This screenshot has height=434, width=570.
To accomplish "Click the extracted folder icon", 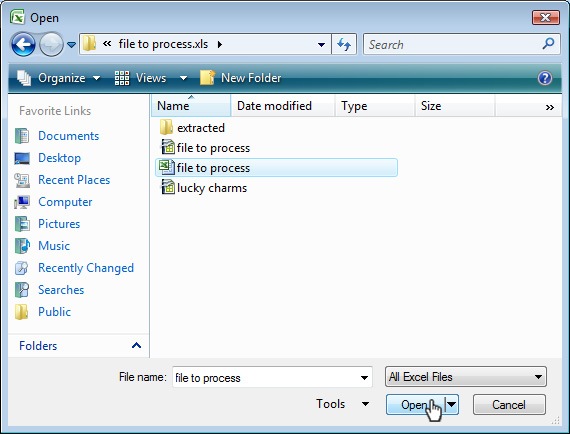I will point(166,128).
